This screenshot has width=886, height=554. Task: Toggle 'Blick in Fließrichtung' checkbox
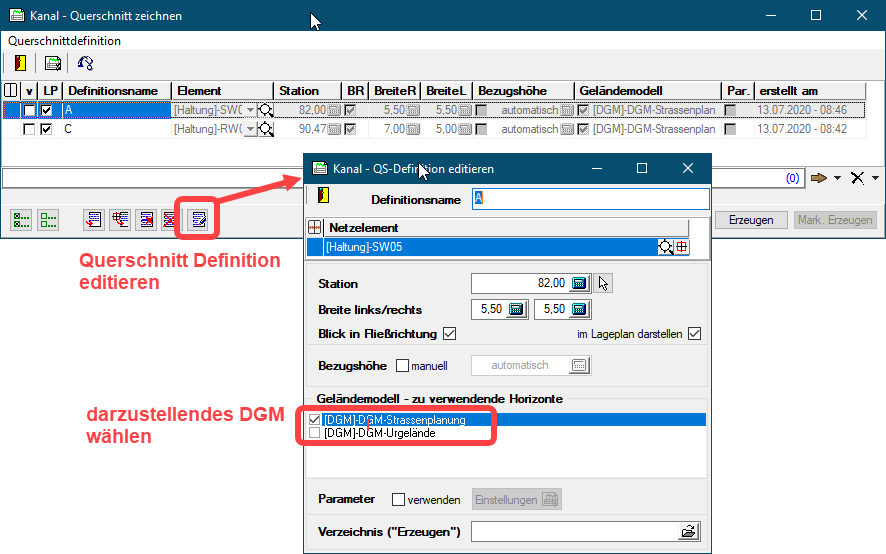[x=449, y=333]
